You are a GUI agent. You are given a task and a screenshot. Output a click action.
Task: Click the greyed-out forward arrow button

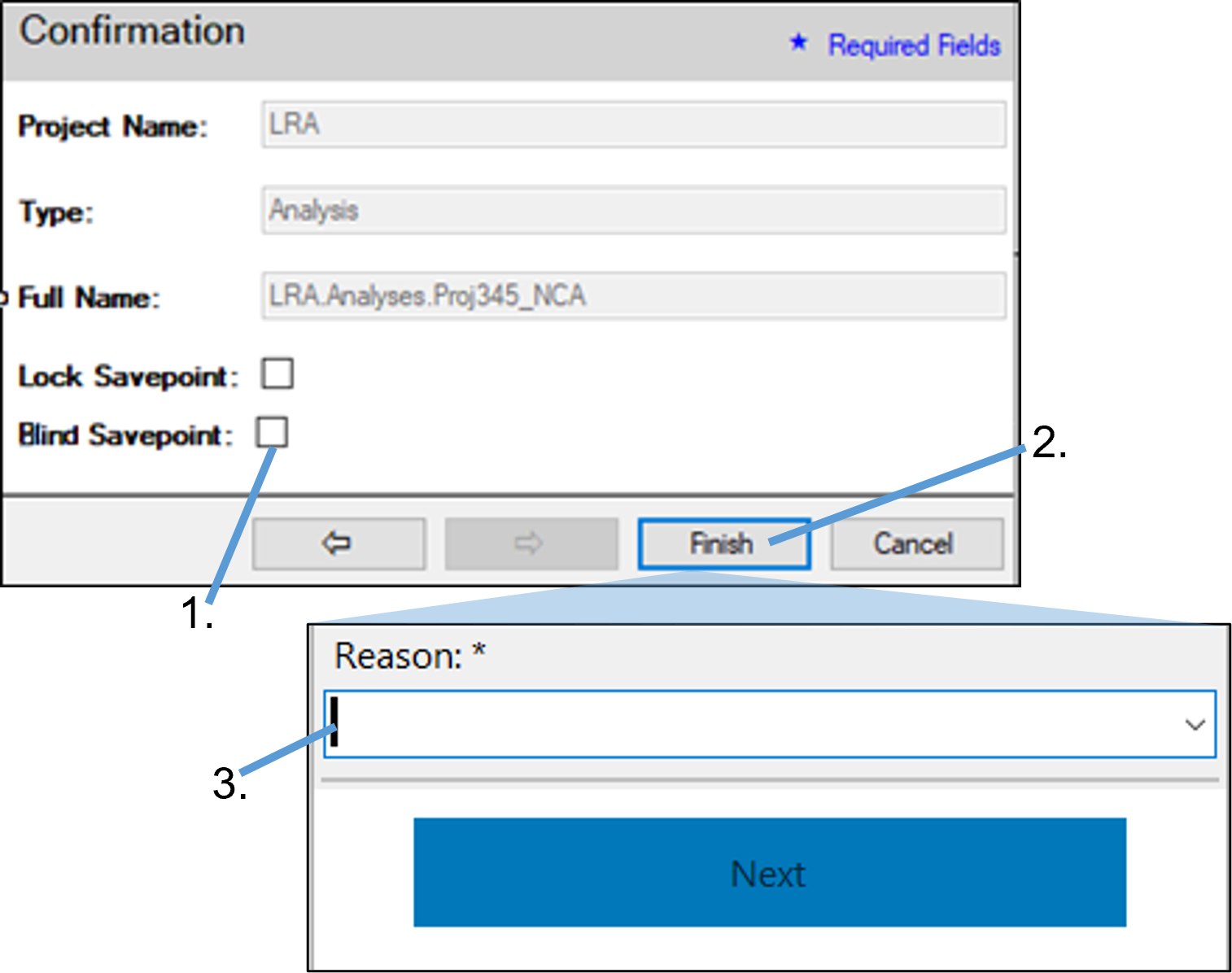click(531, 543)
